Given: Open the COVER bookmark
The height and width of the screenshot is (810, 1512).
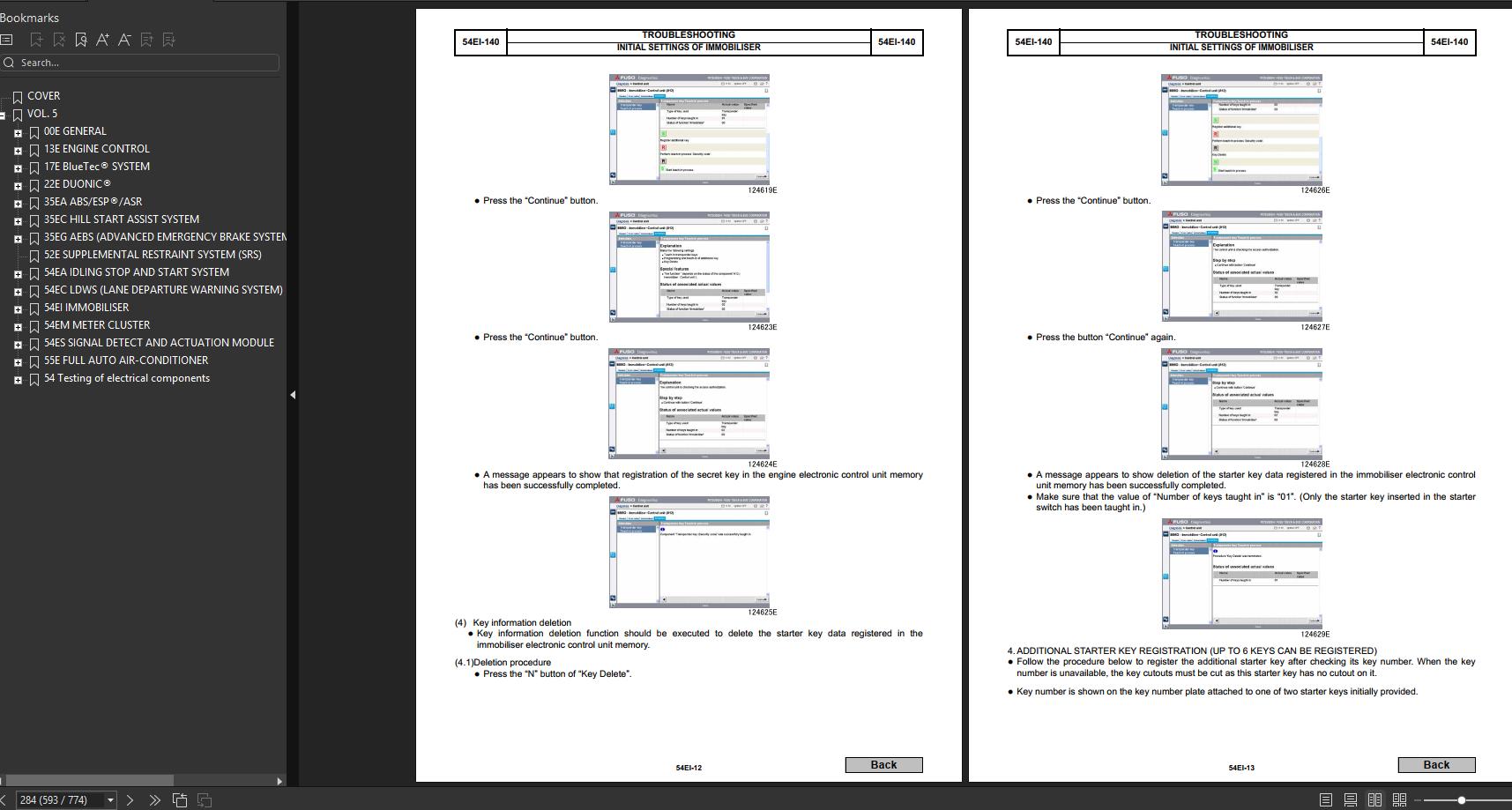Looking at the screenshot, I should pyautogui.click(x=43, y=96).
